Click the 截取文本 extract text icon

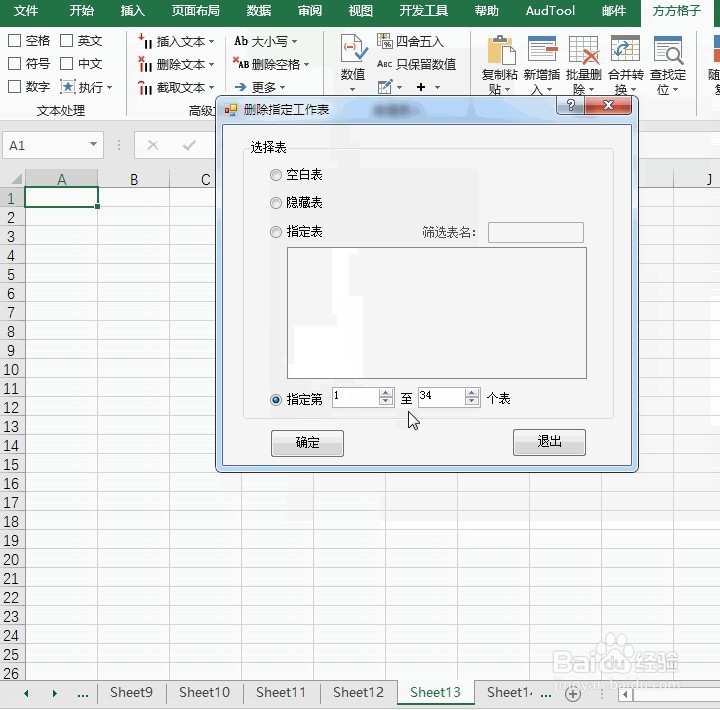tap(145, 87)
